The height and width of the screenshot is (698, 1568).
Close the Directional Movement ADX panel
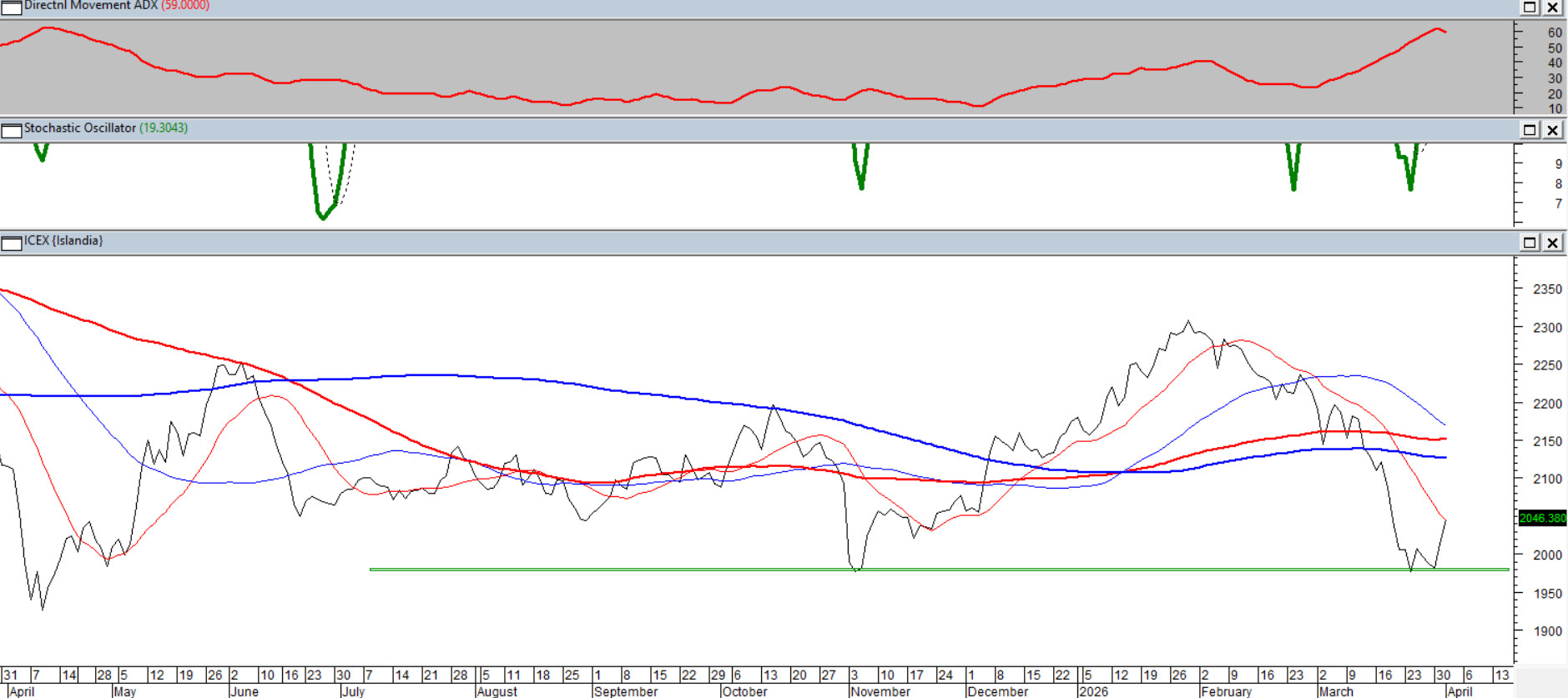coord(1552,8)
